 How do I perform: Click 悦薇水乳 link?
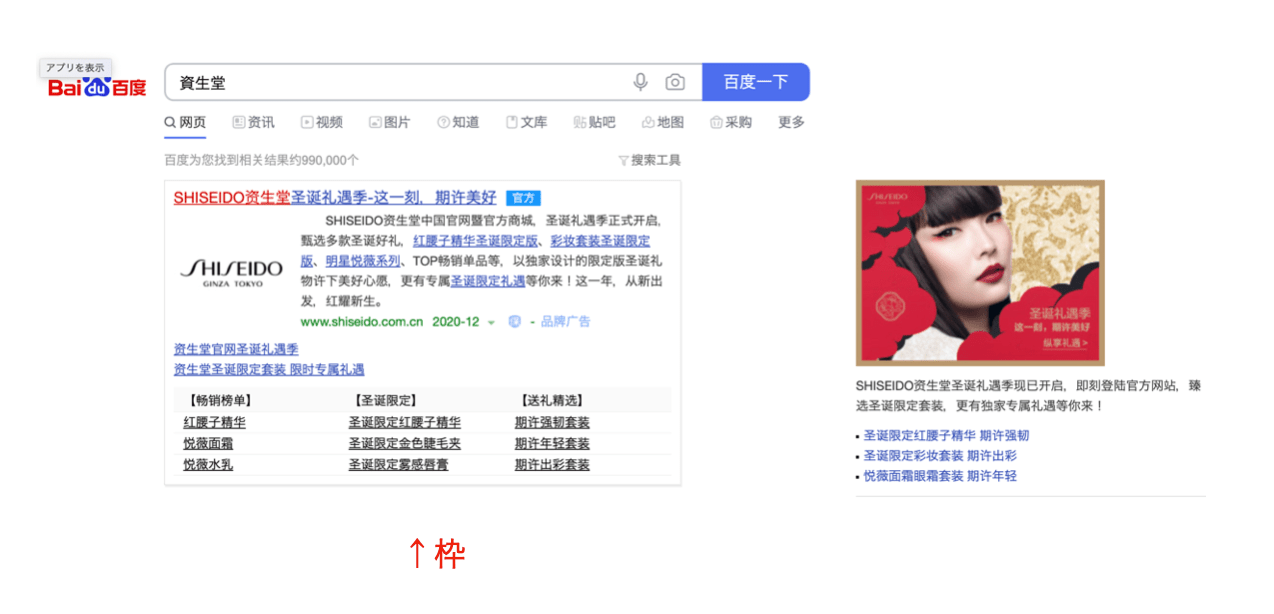(208, 465)
